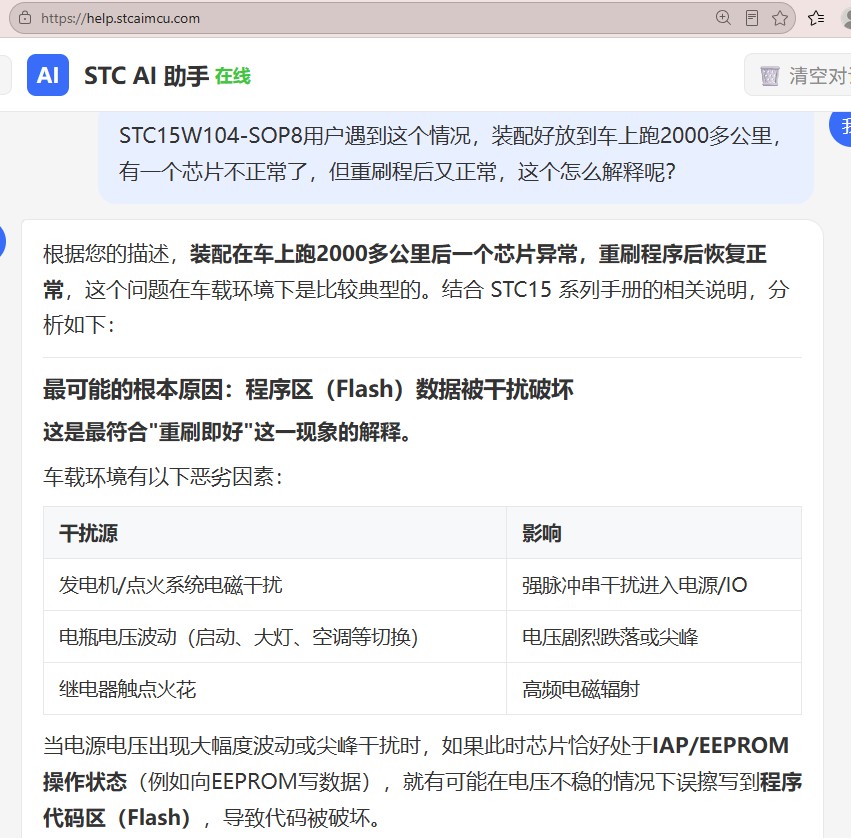
Task: Click the intro paragraph starting 根据您的描述
Action: 416,289
